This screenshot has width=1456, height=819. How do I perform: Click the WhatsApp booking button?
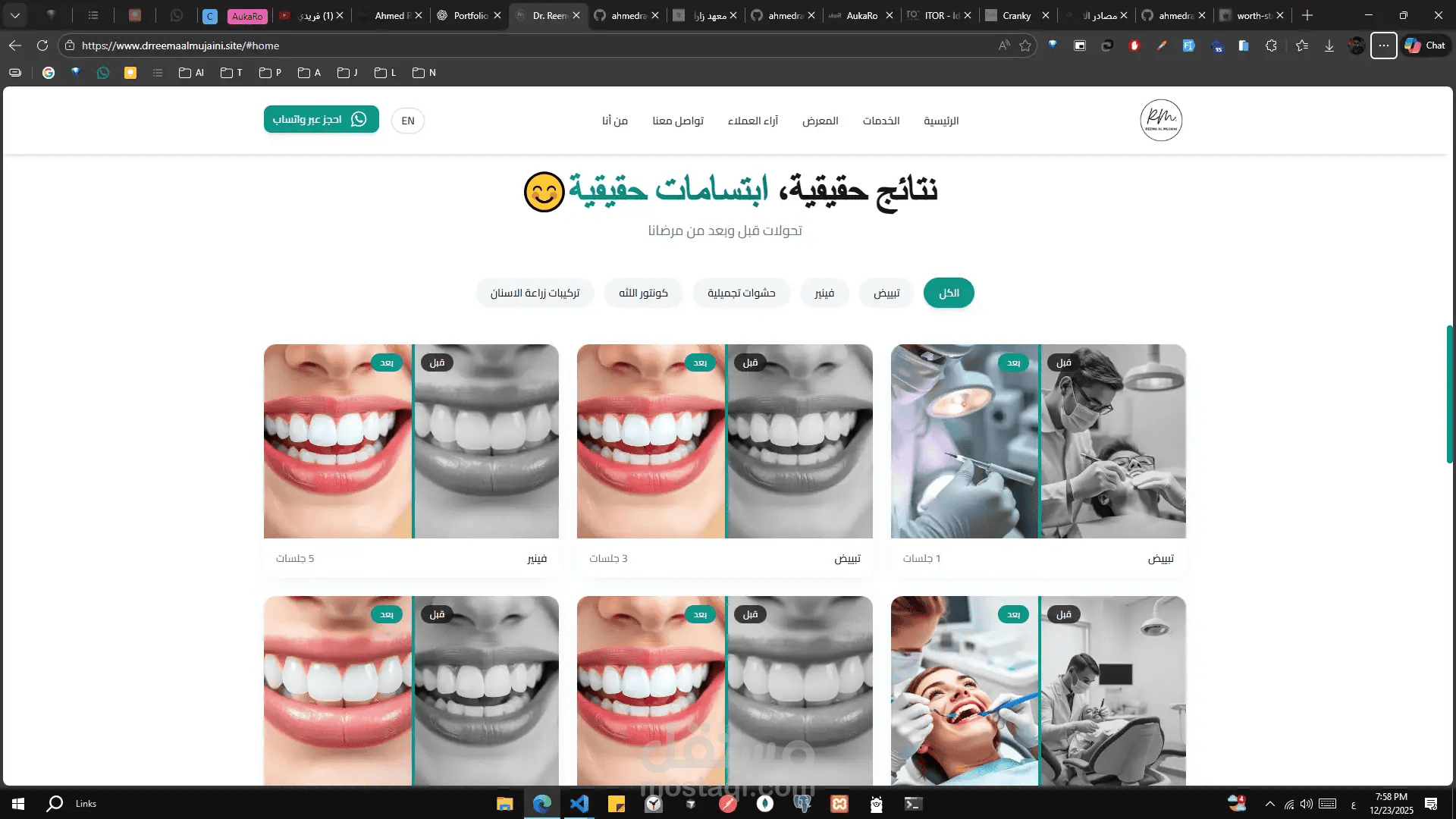[x=321, y=119]
